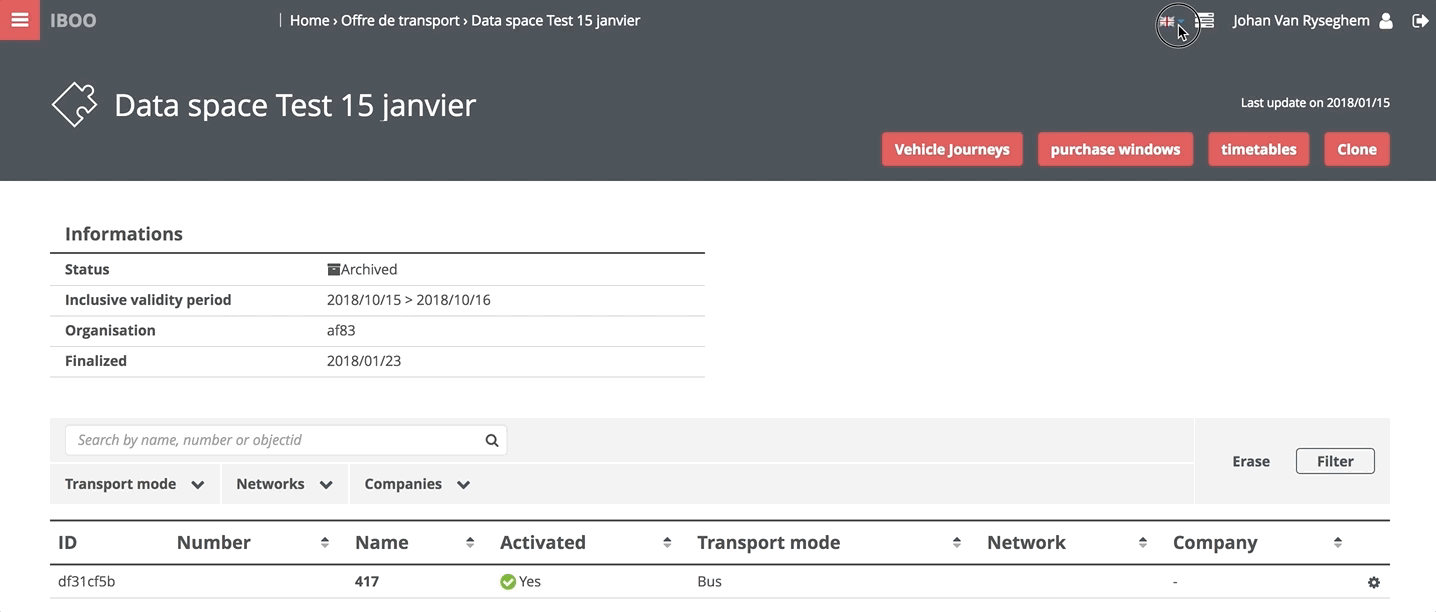Viewport: 1436px width, 612px height.
Task: Navigate to Offre de transport breadcrumb
Action: coord(400,20)
